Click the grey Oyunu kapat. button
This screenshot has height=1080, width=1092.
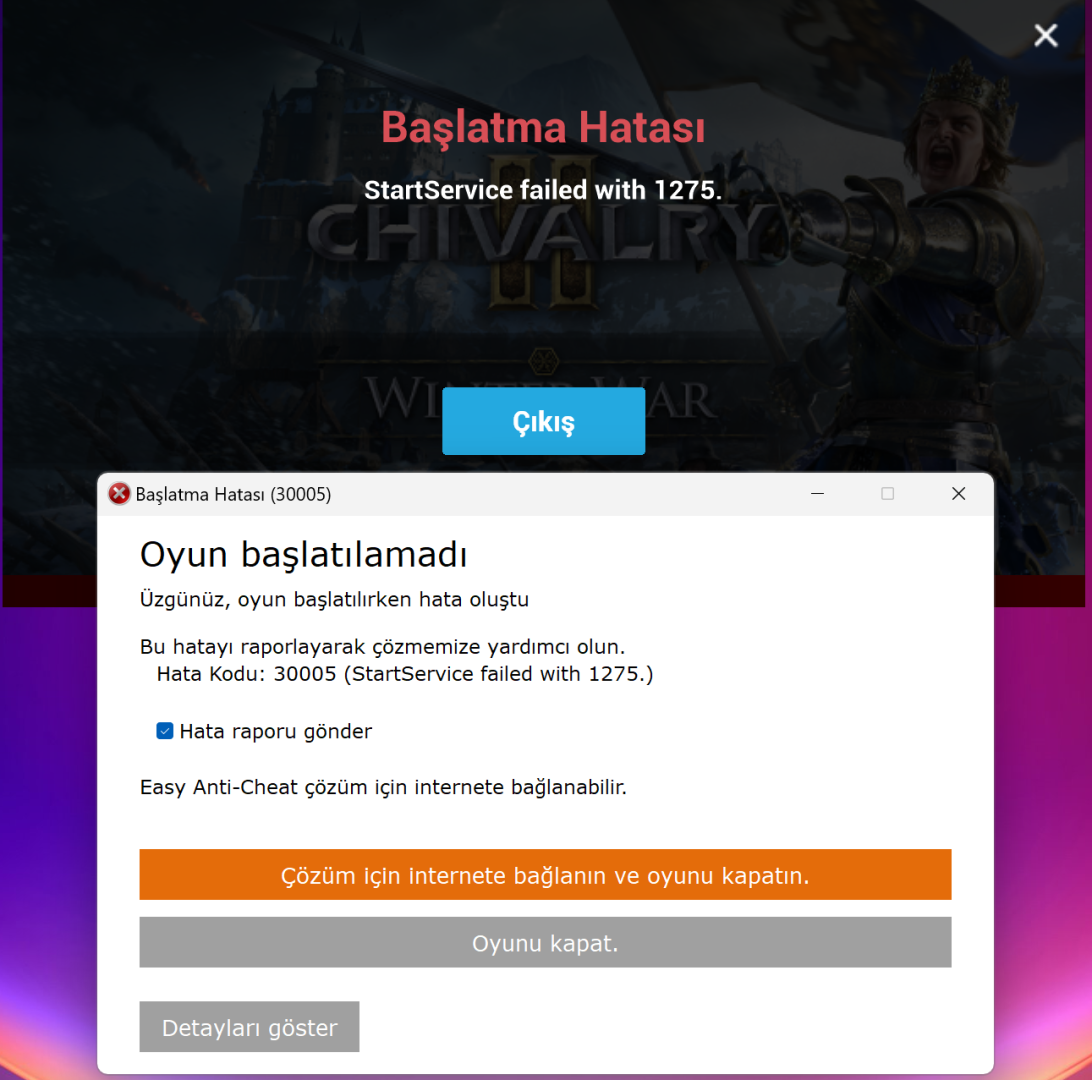click(x=545, y=942)
